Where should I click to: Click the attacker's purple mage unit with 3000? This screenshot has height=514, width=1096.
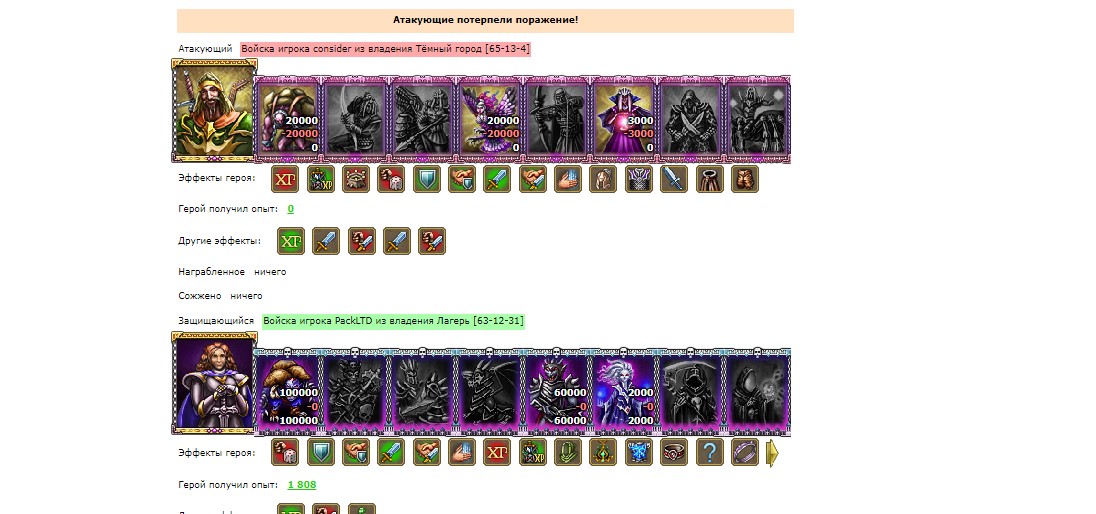(623, 117)
